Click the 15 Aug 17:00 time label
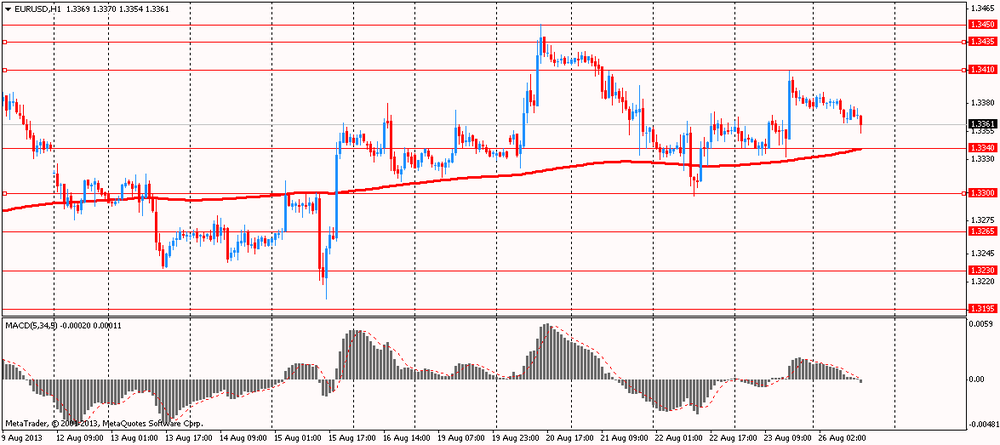 (x=351, y=439)
